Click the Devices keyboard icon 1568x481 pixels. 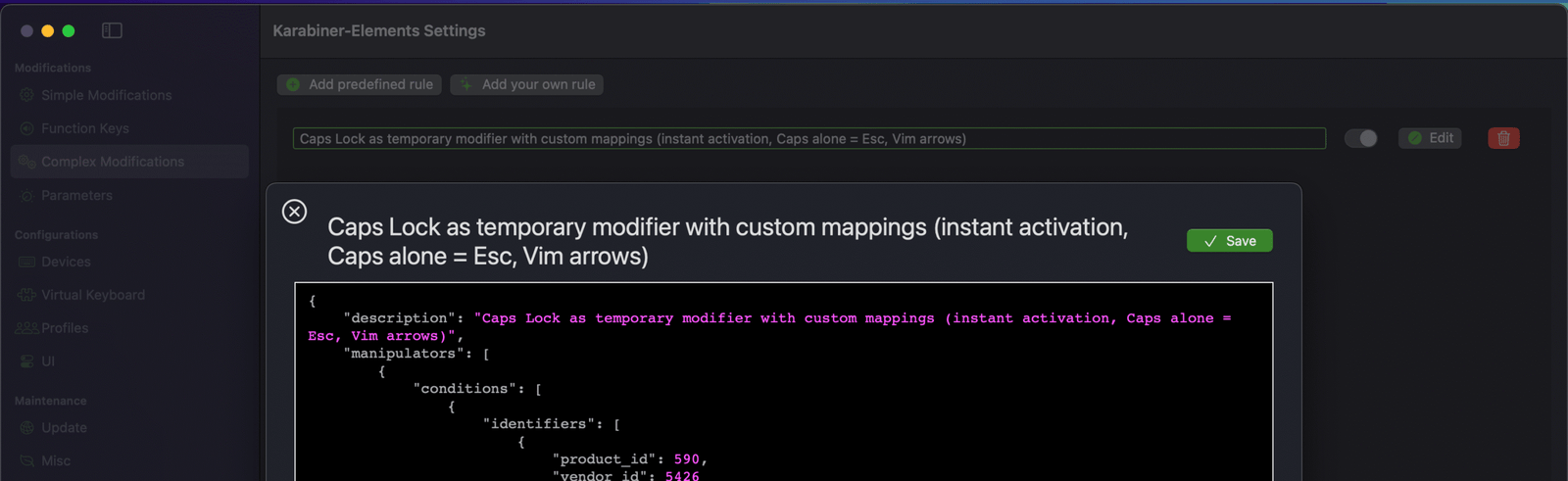tap(26, 262)
